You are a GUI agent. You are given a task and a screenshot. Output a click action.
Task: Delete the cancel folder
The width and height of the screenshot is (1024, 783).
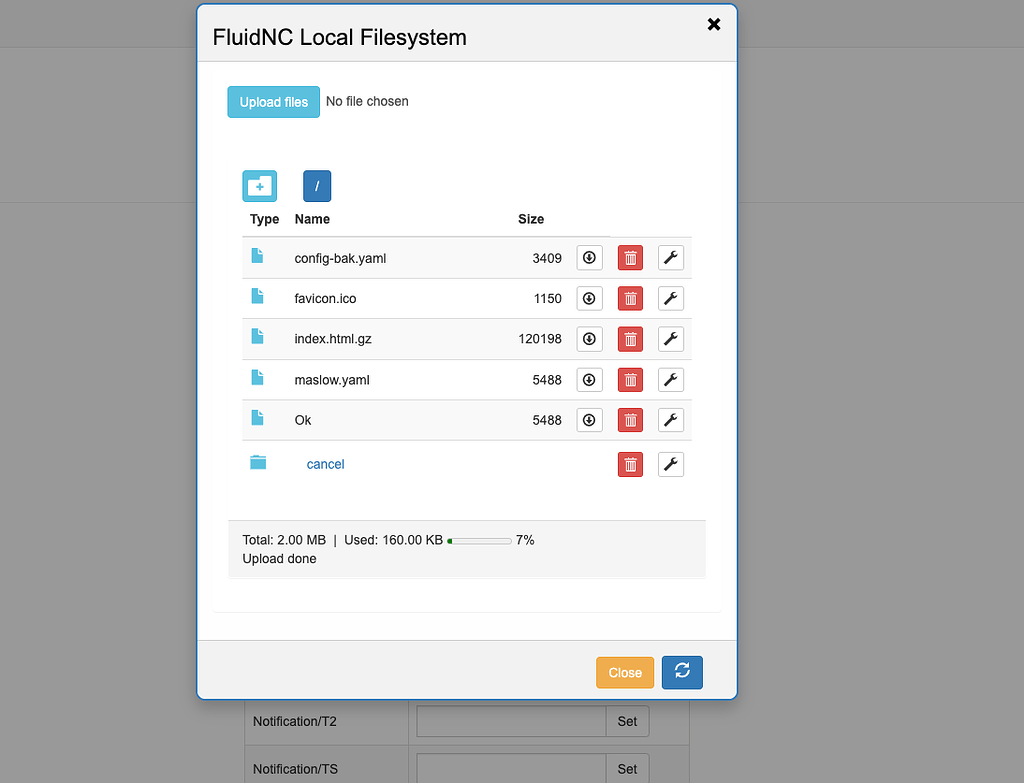click(630, 464)
